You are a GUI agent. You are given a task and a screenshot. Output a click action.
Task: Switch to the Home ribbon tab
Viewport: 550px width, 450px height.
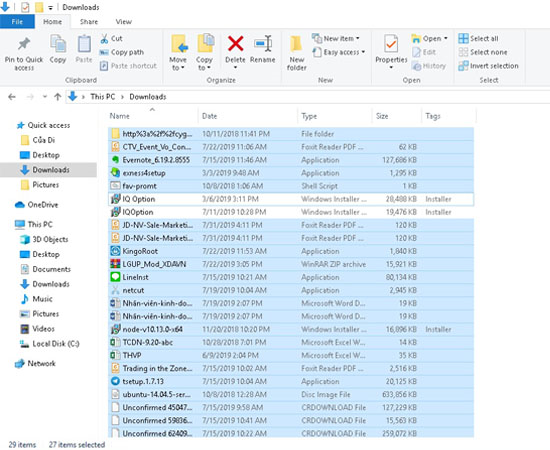click(x=53, y=21)
